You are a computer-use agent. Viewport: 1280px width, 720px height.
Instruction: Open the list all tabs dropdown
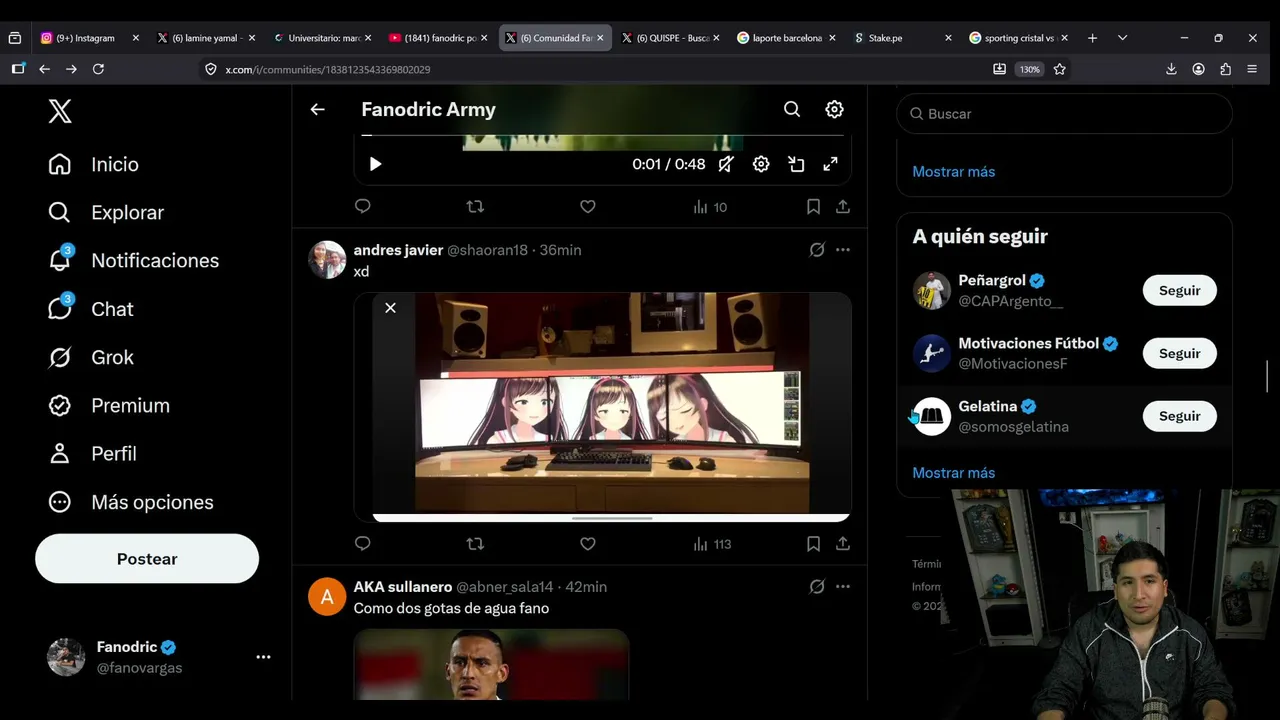[1122, 38]
